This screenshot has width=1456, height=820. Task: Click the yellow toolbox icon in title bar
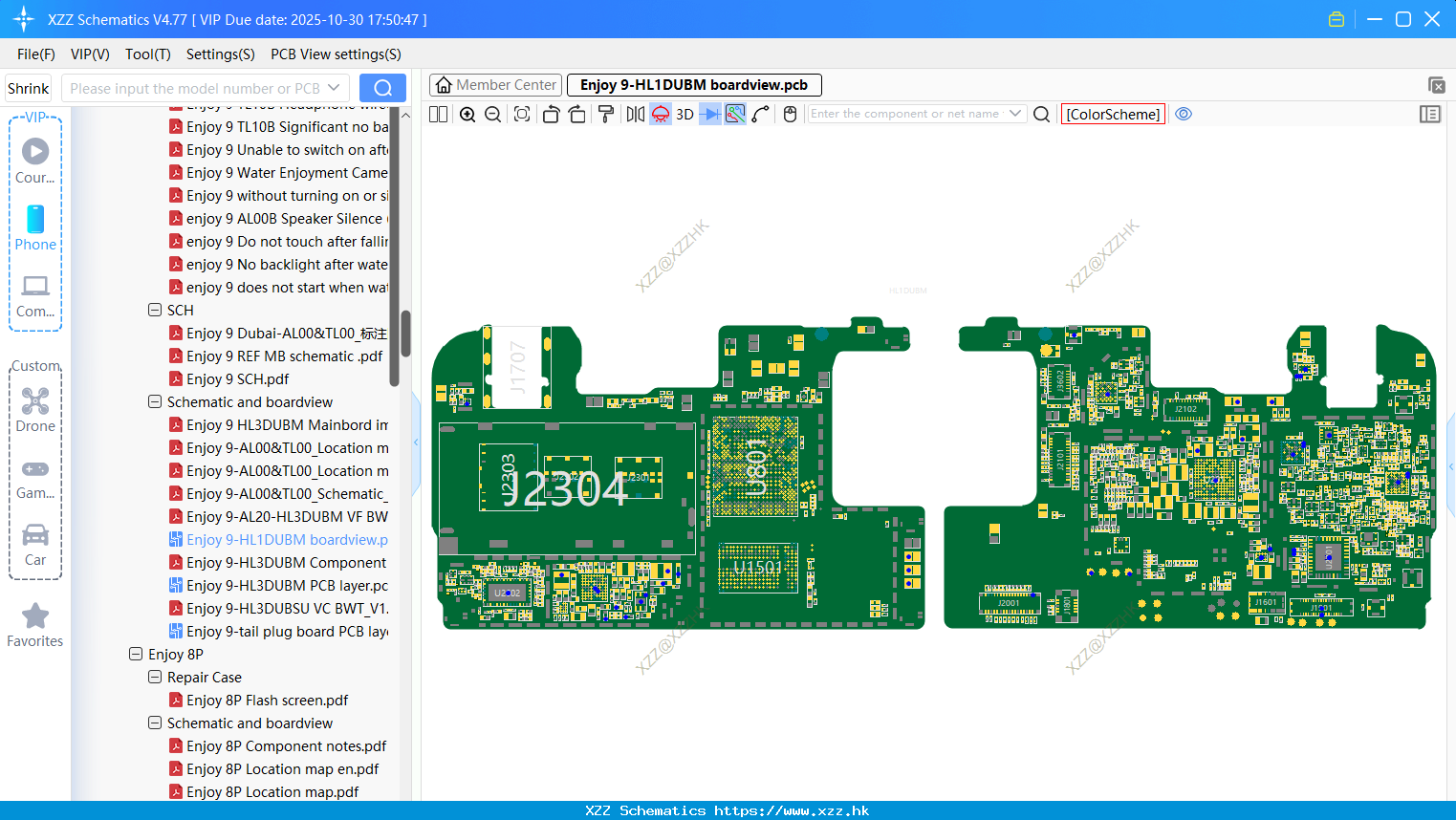click(x=1336, y=19)
